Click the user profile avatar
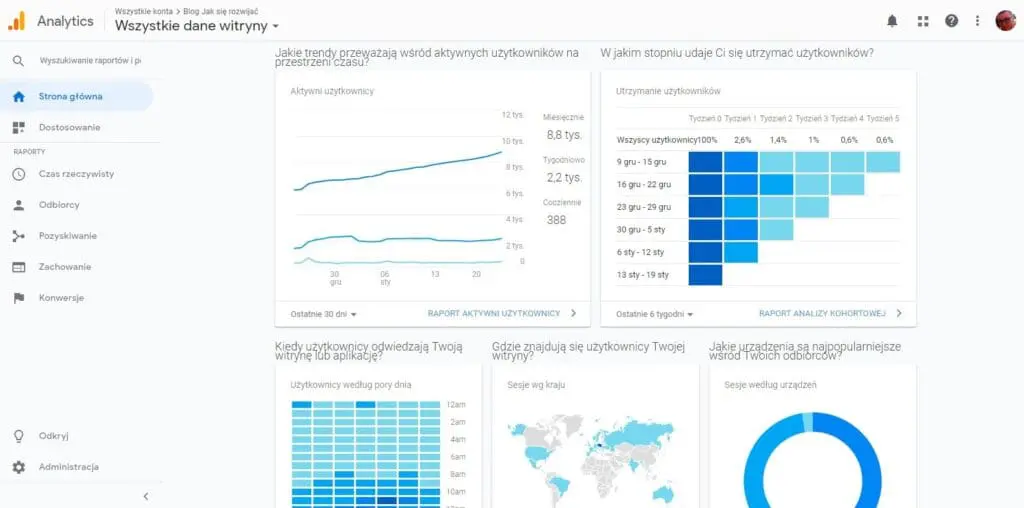This screenshot has height=508, width=1024. pos(1006,21)
